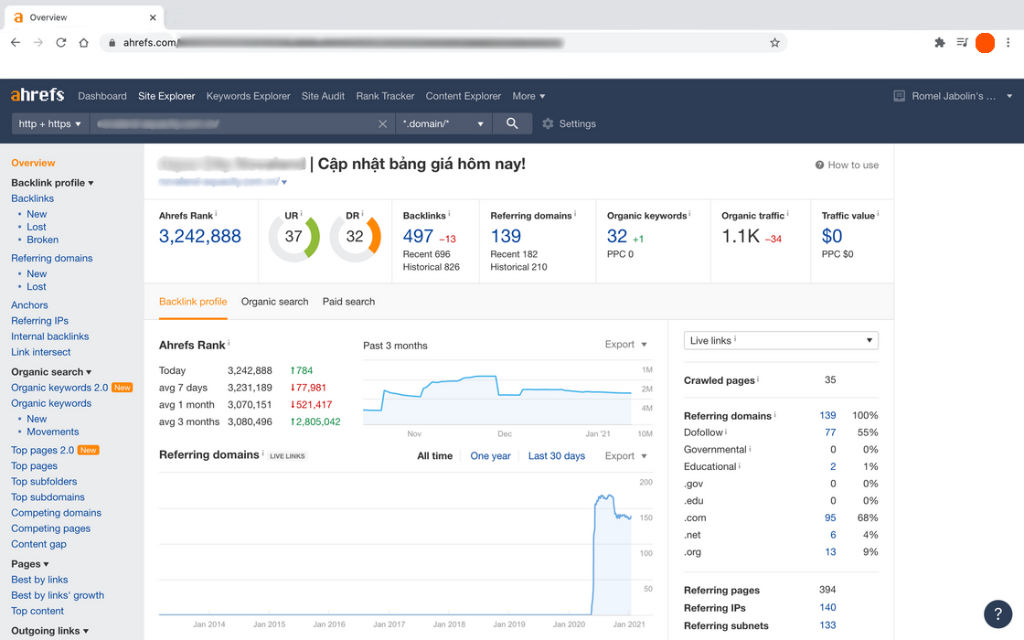Screen dimensions: 1024x640
Task: Open Broken backlinks in the sidebar
Action: (43, 240)
